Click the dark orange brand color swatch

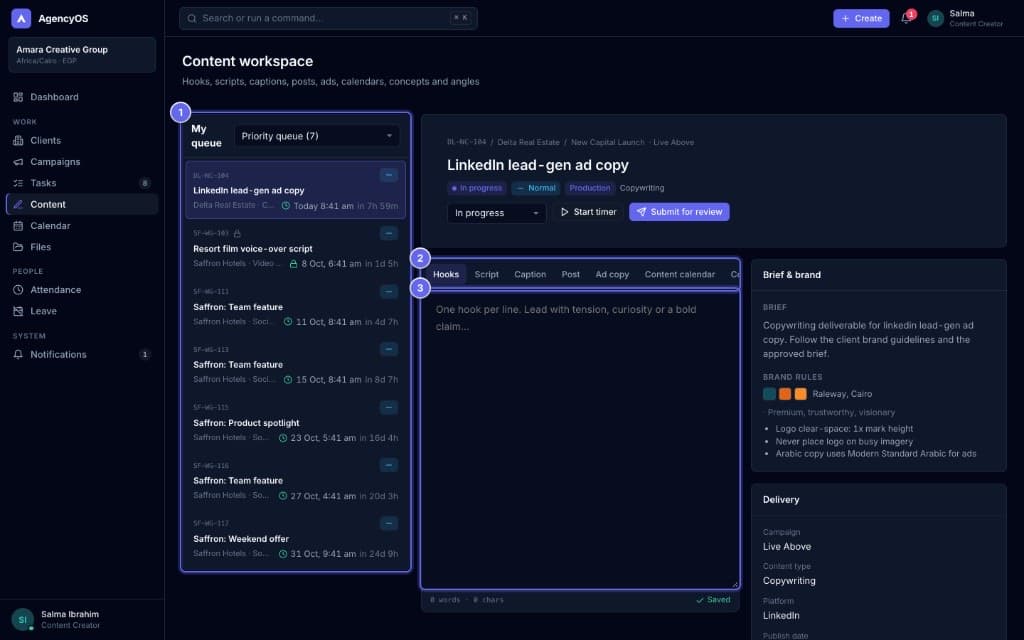point(785,394)
